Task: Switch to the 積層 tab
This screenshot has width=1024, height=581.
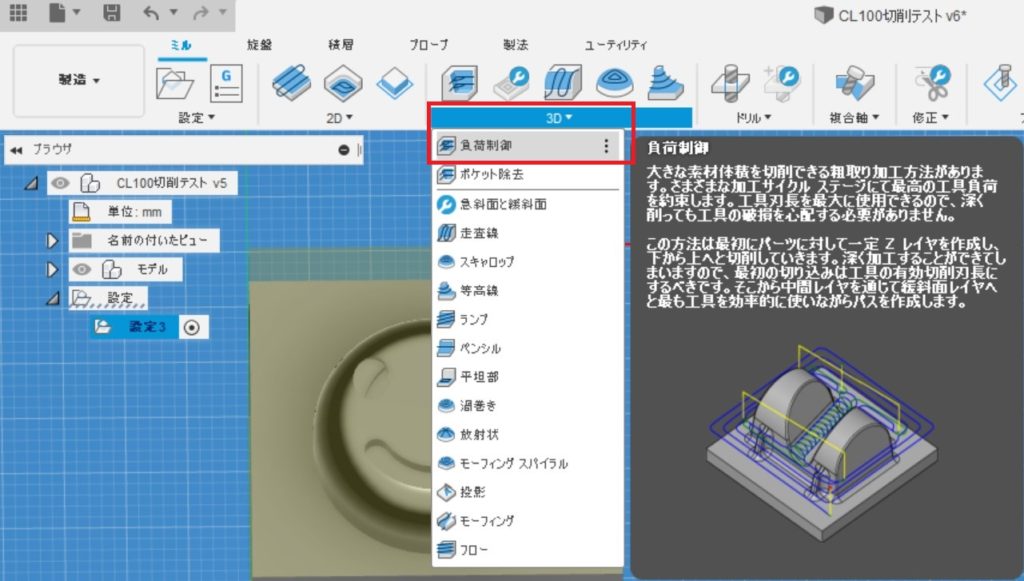Action: (340, 45)
